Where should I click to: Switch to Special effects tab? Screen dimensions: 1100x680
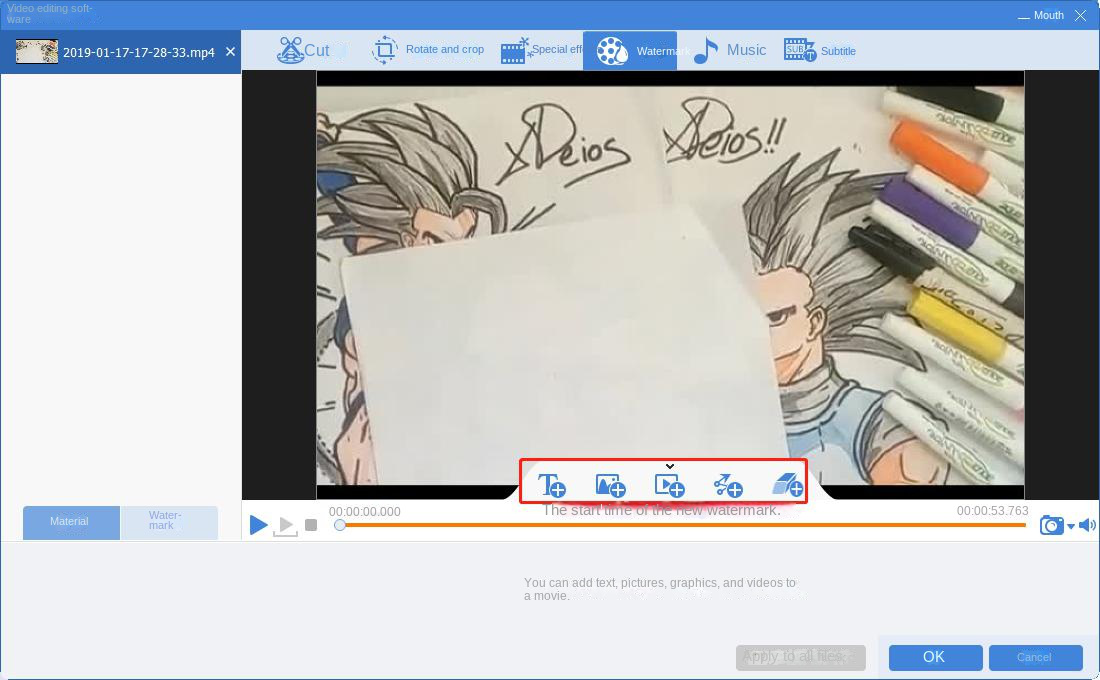click(542, 50)
